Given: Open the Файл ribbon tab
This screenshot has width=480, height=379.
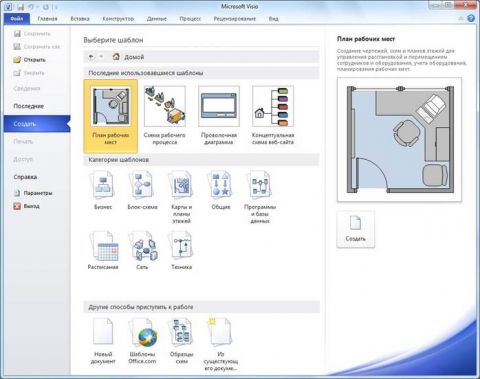Looking at the screenshot, I should (x=17, y=19).
